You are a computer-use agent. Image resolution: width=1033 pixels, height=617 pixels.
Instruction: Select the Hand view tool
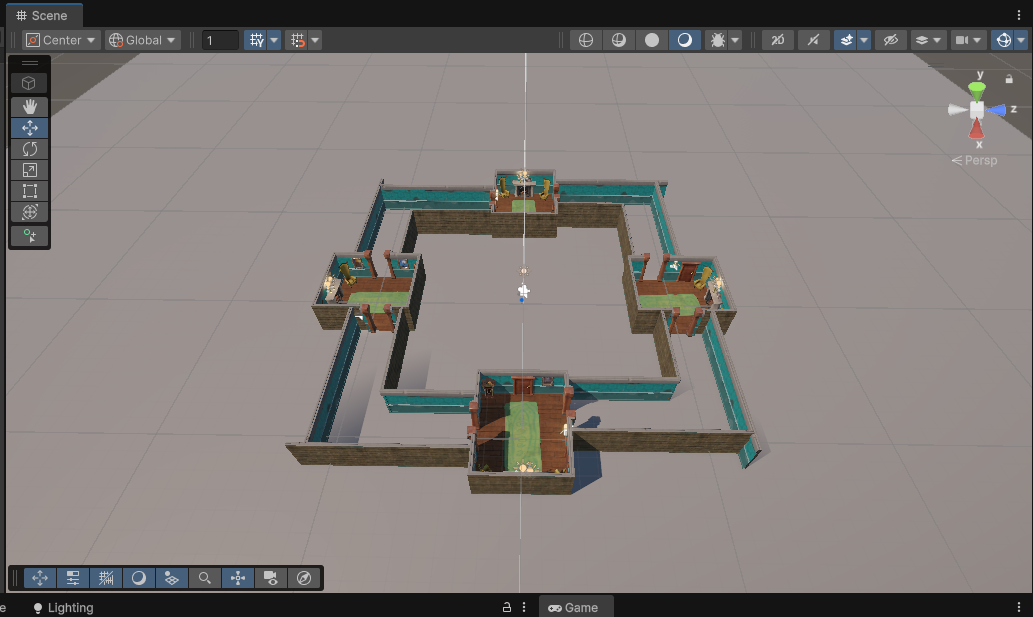(x=29, y=106)
